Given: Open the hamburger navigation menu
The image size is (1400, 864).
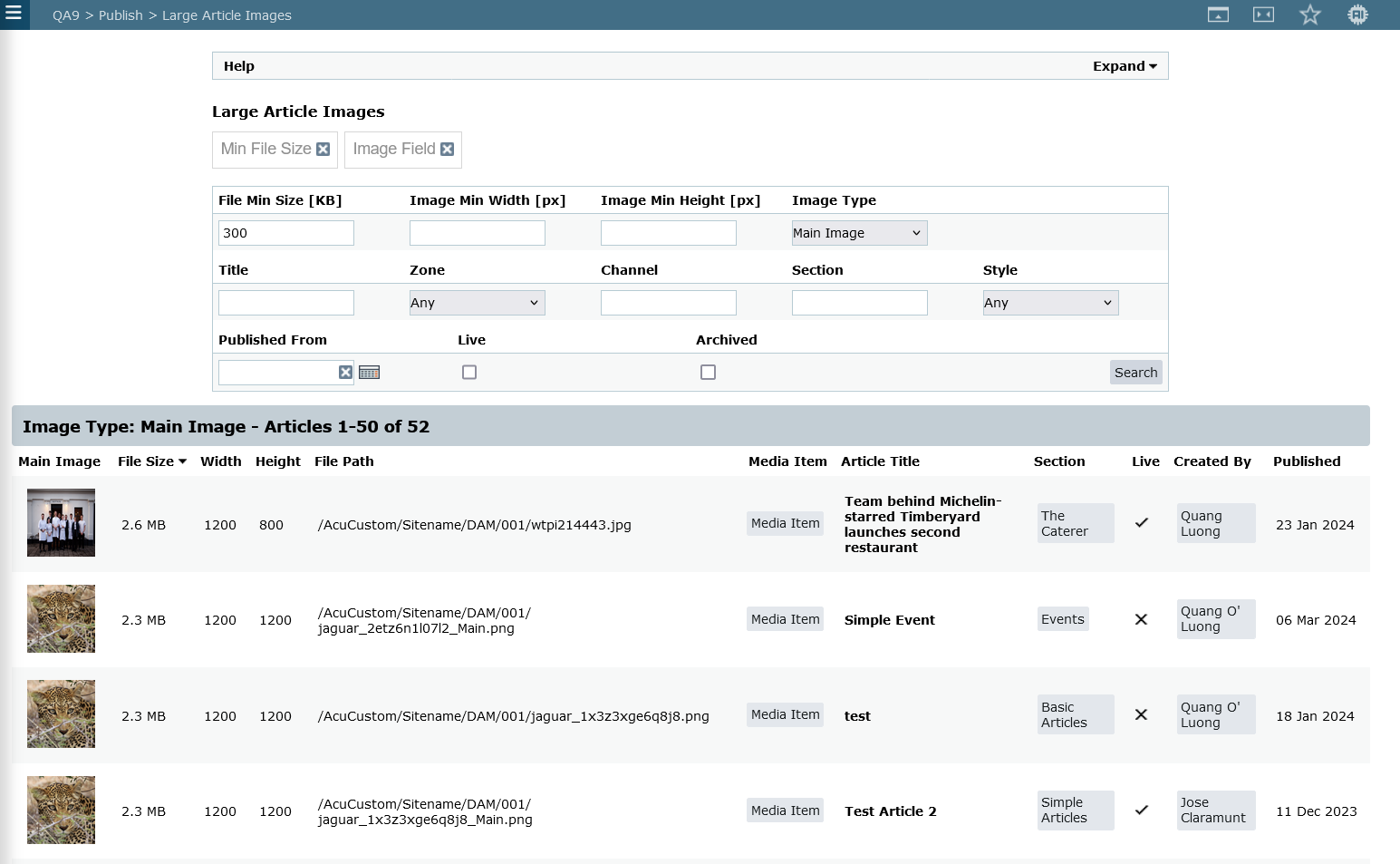Looking at the screenshot, I should pos(14,14).
